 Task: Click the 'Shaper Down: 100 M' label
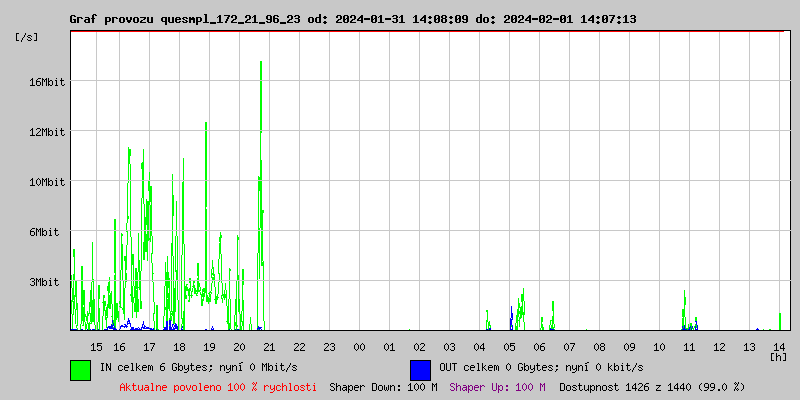tap(383, 386)
